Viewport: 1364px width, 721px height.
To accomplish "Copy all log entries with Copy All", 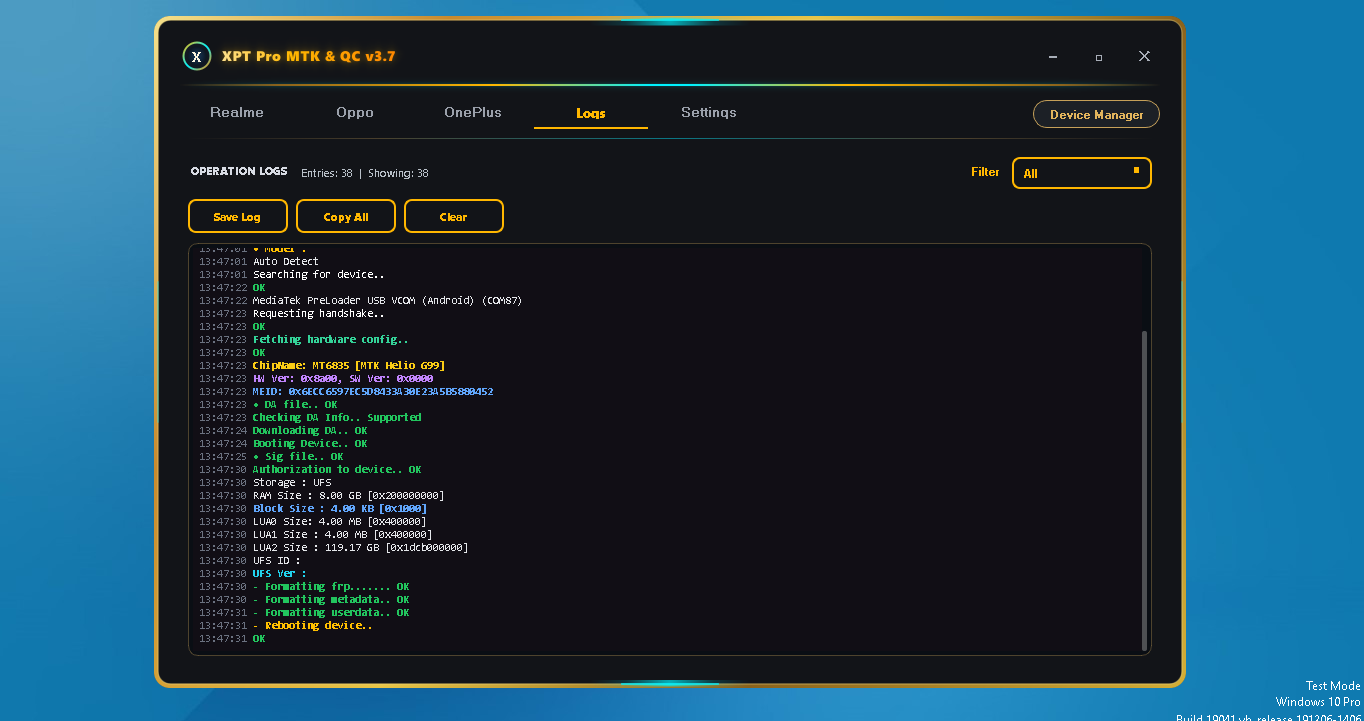I will [346, 217].
